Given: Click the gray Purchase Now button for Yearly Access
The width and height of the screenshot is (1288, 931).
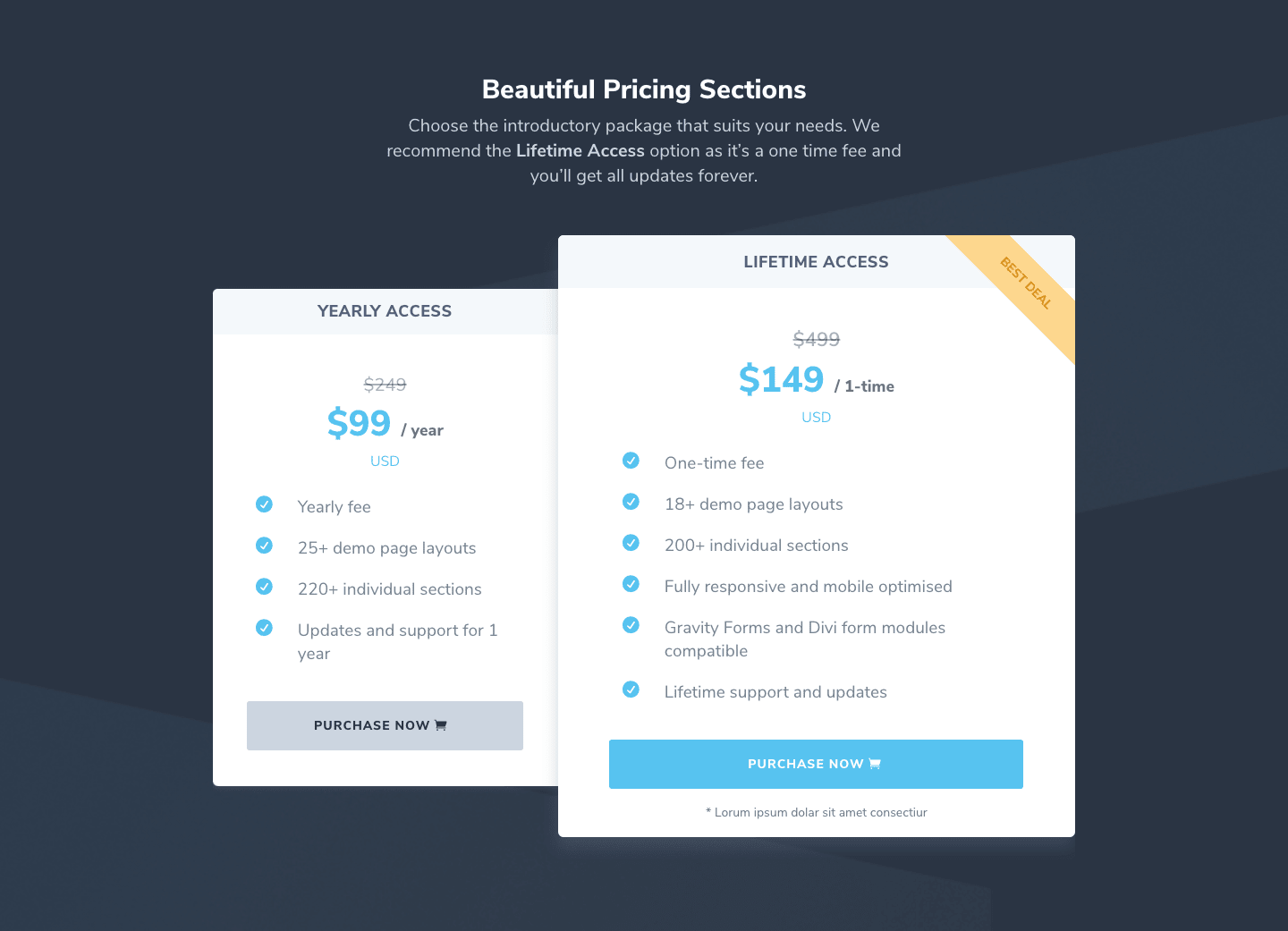Looking at the screenshot, I should (x=385, y=725).
